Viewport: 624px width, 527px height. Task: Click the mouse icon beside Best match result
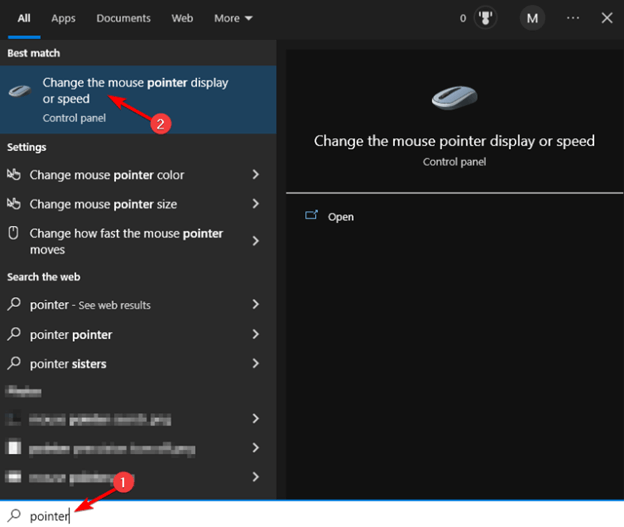pyautogui.click(x=20, y=91)
